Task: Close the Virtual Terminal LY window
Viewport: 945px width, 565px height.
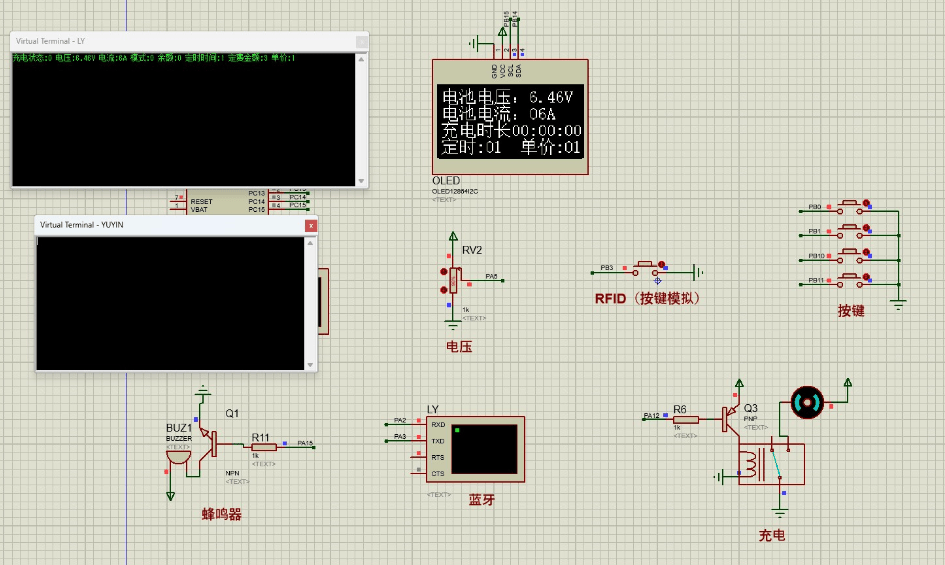Action: point(362,41)
